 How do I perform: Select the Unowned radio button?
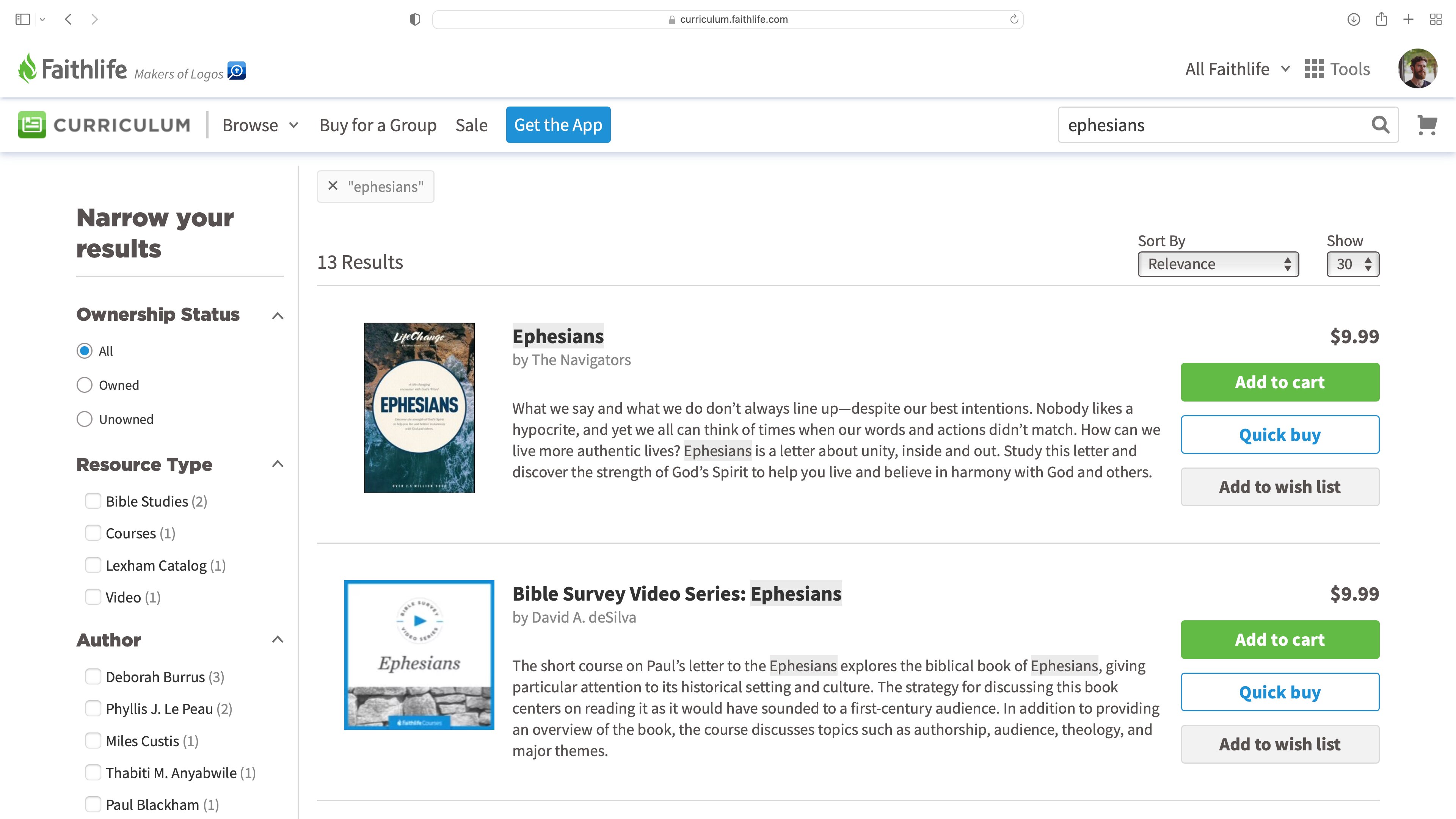[84, 419]
